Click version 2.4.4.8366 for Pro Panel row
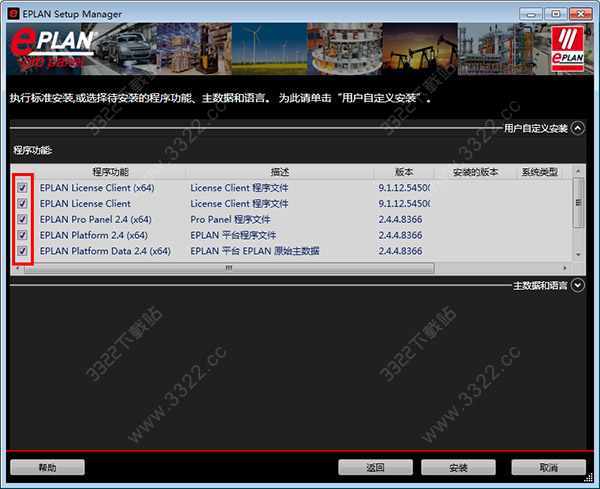Image resolution: width=600 pixels, height=489 pixels. click(401, 219)
